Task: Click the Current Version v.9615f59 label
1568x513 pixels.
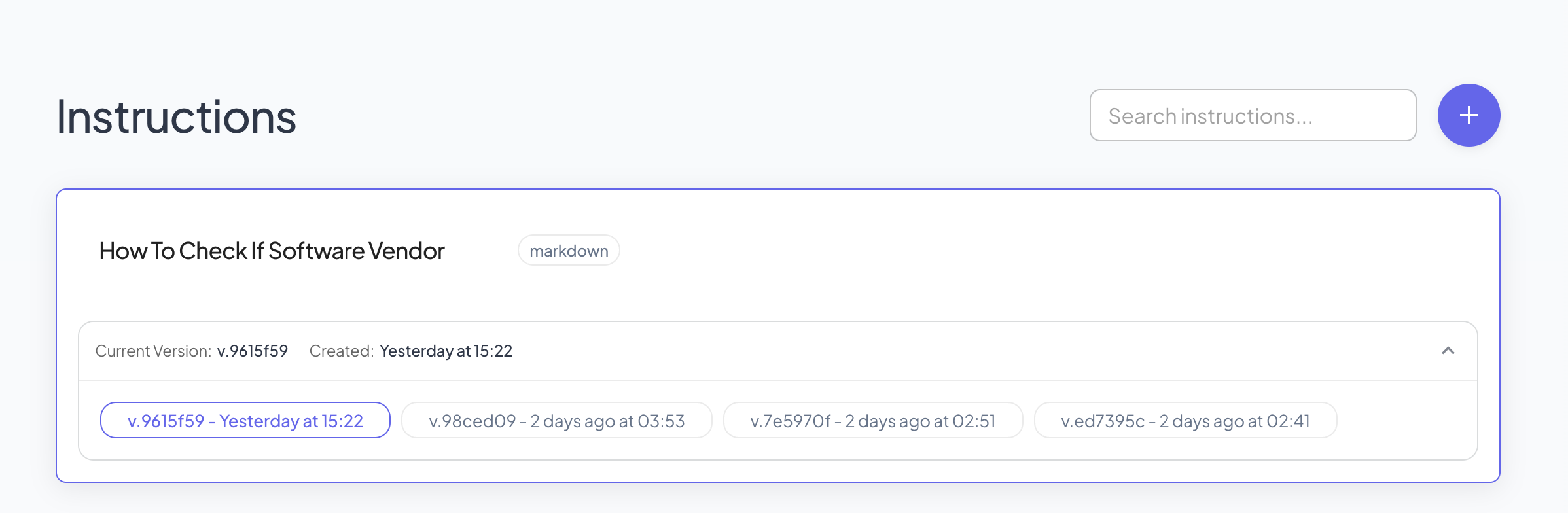Action: coord(191,351)
